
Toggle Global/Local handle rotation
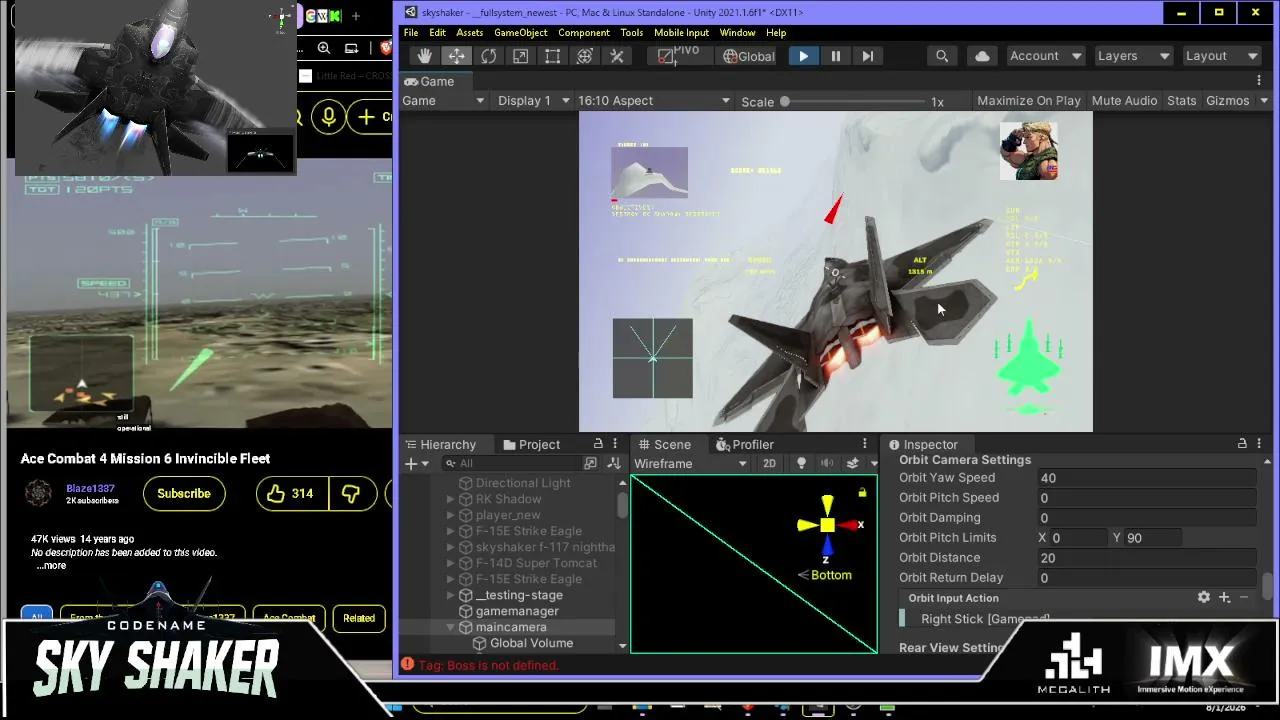pyautogui.click(x=748, y=56)
